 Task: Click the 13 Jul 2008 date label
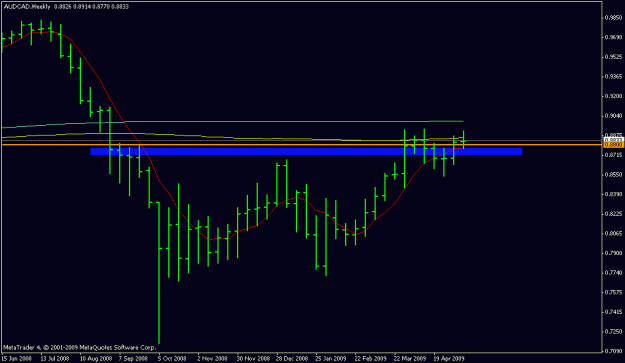55,358
